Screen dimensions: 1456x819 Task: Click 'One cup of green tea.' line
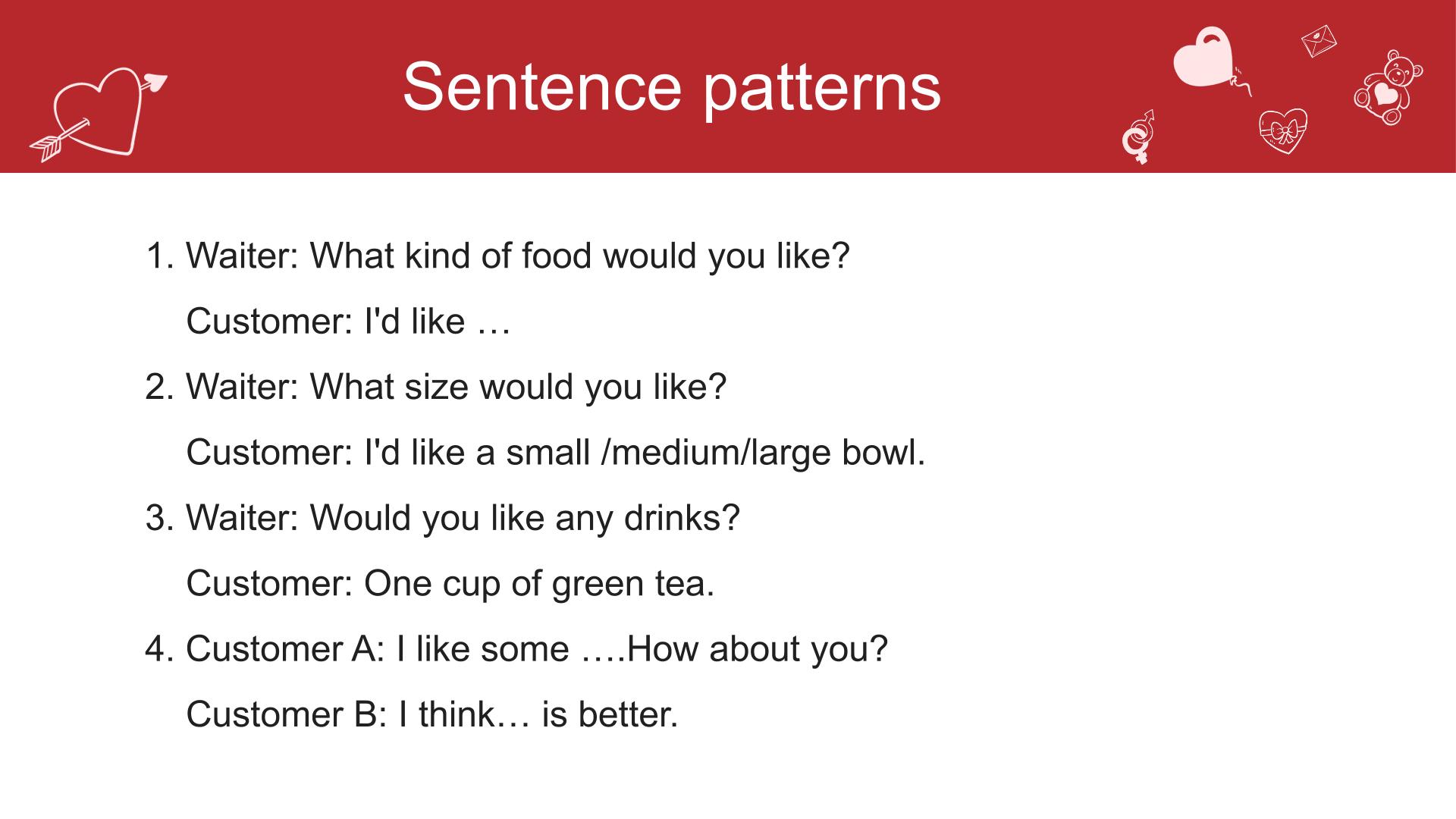(450, 584)
